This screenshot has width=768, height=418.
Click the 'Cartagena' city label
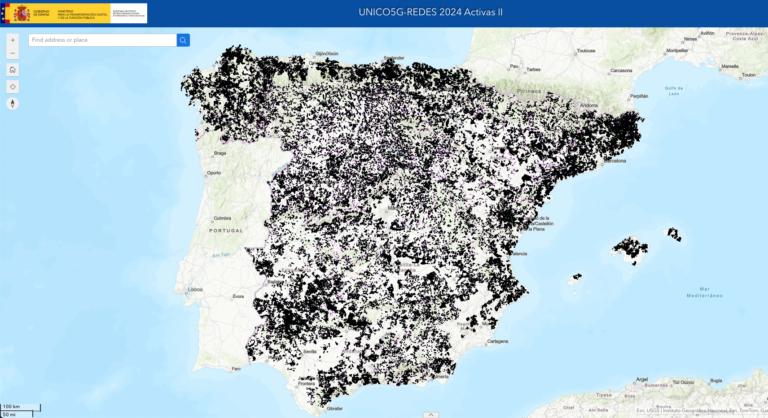click(498, 341)
